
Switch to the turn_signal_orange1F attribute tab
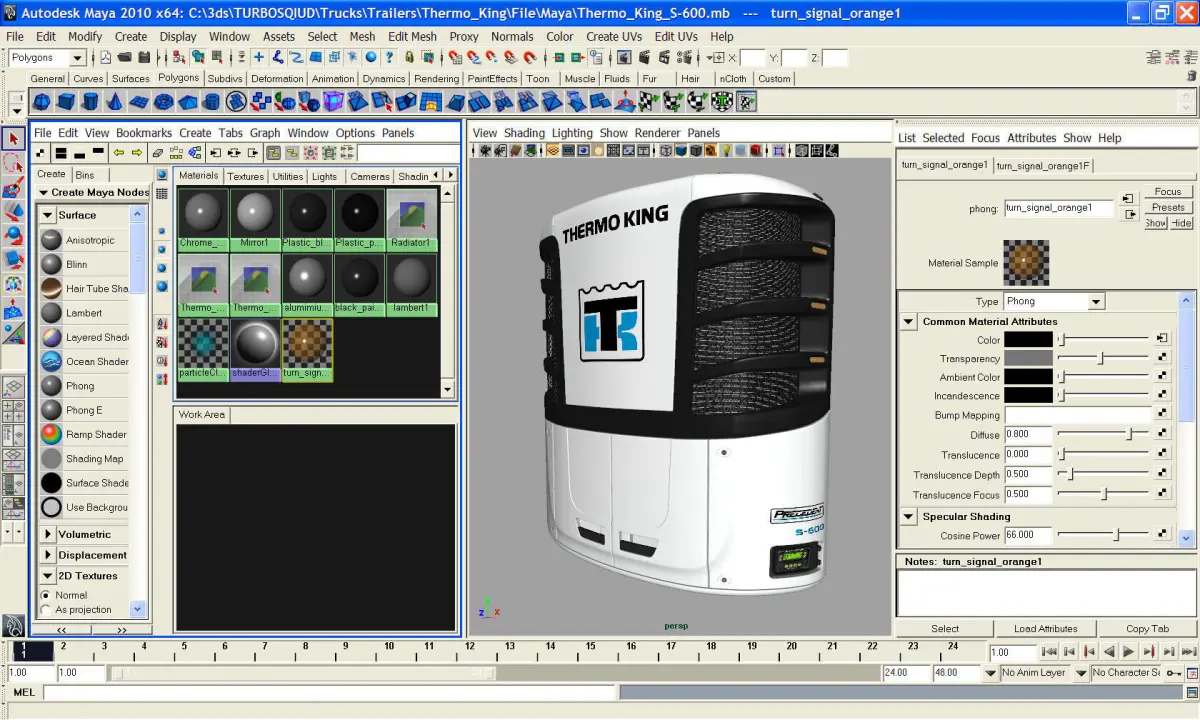pos(1043,165)
